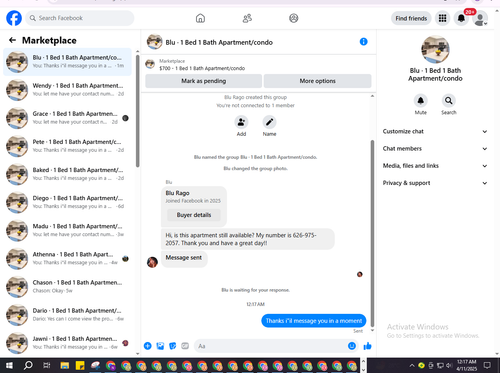500x373 pixels.
Task: Choose a sticker from the composer
Action: point(173,346)
